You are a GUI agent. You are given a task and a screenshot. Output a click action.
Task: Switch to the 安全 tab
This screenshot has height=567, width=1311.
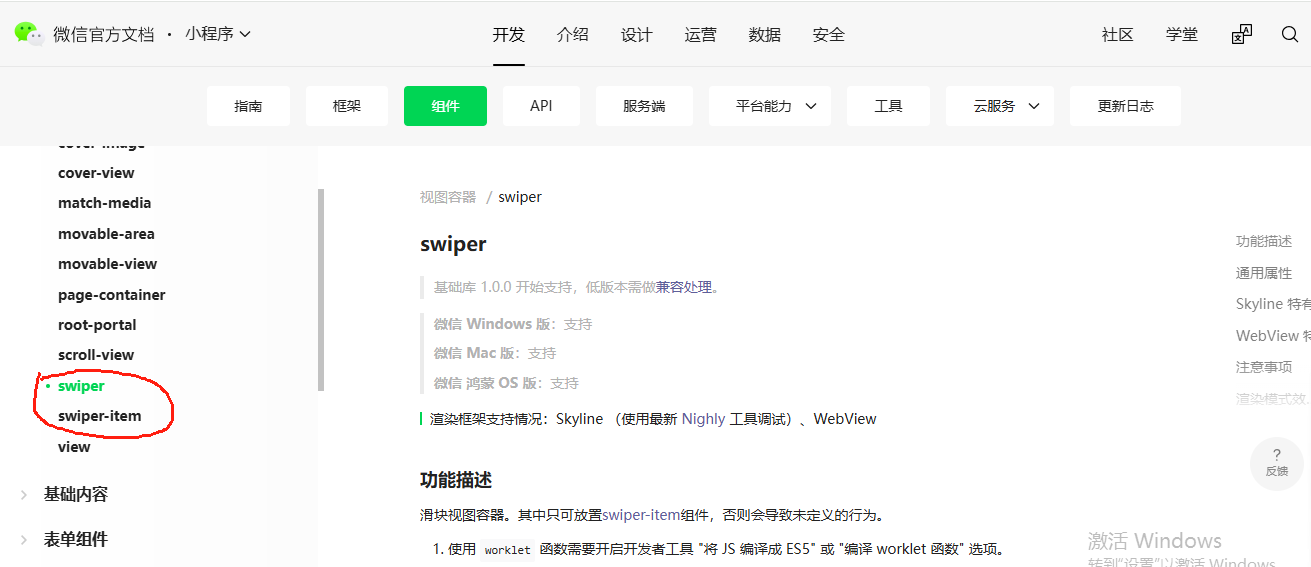click(x=829, y=34)
